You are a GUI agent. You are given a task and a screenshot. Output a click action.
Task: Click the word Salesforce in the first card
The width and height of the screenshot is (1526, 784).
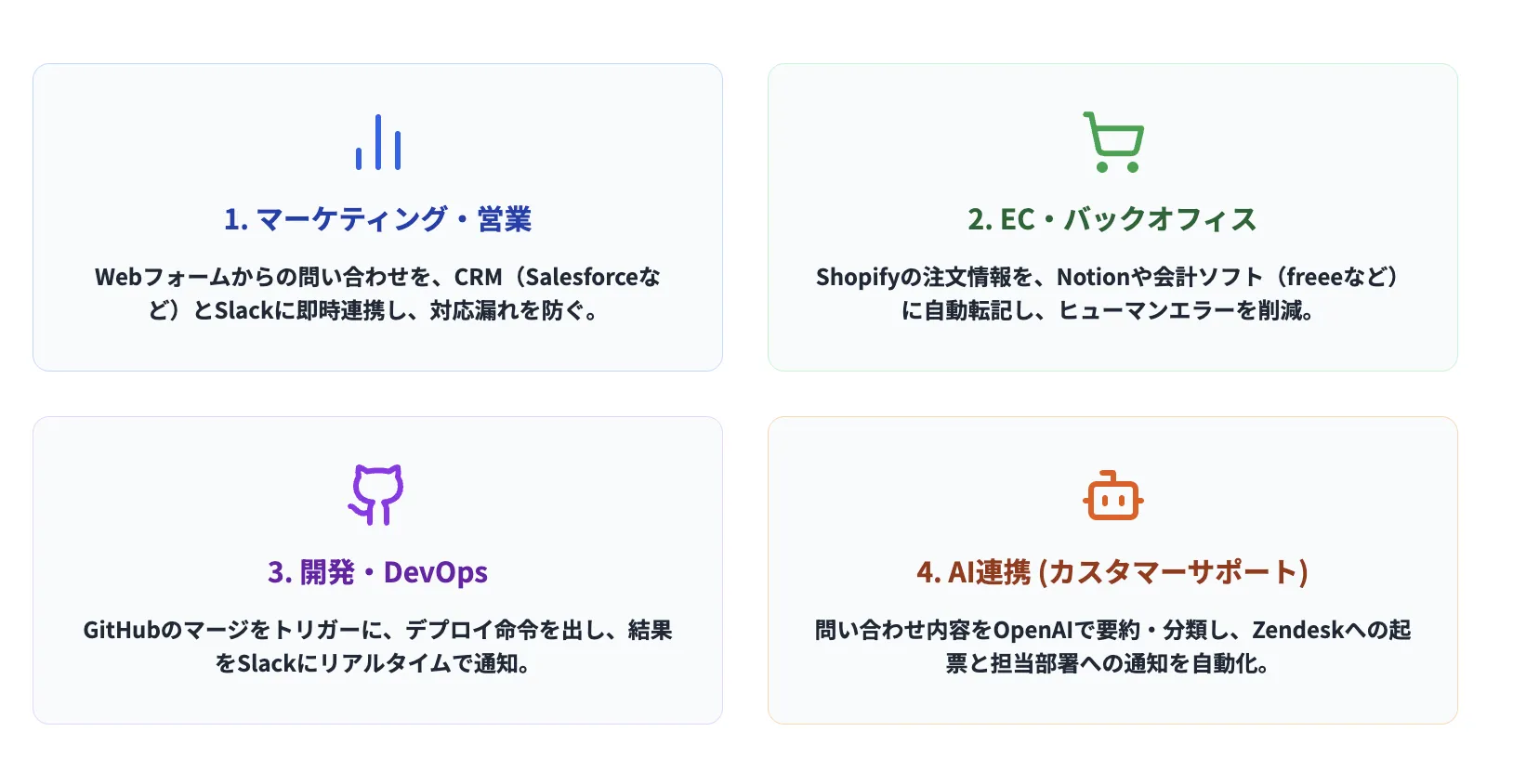coord(583,276)
